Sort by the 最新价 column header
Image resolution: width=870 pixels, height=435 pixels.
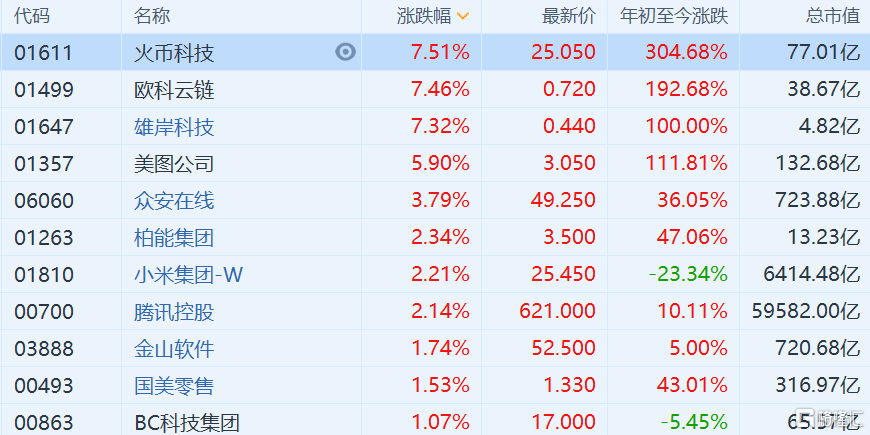tap(568, 17)
